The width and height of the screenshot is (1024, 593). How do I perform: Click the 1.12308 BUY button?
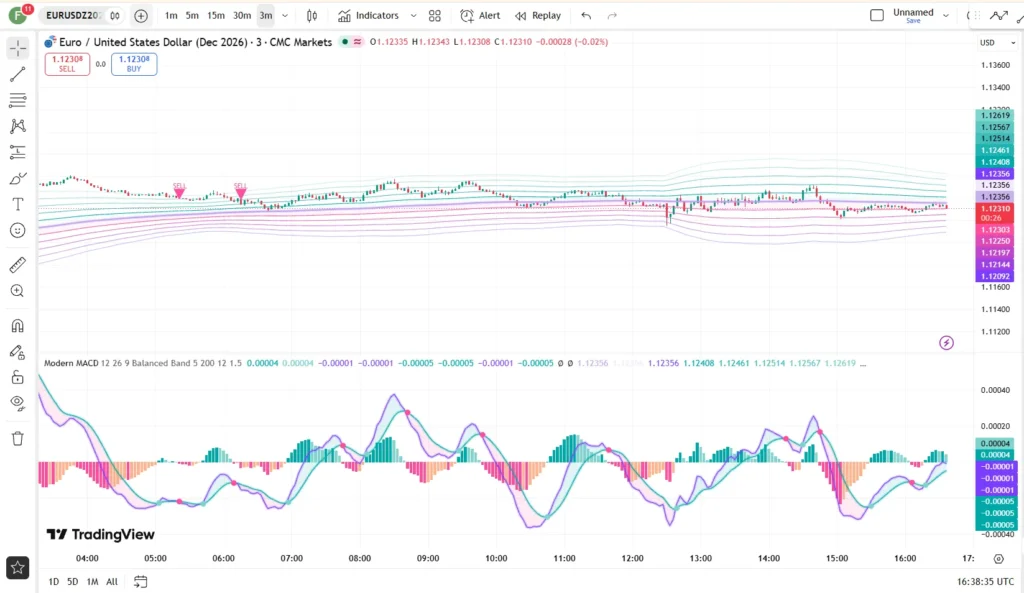(134, 64)
